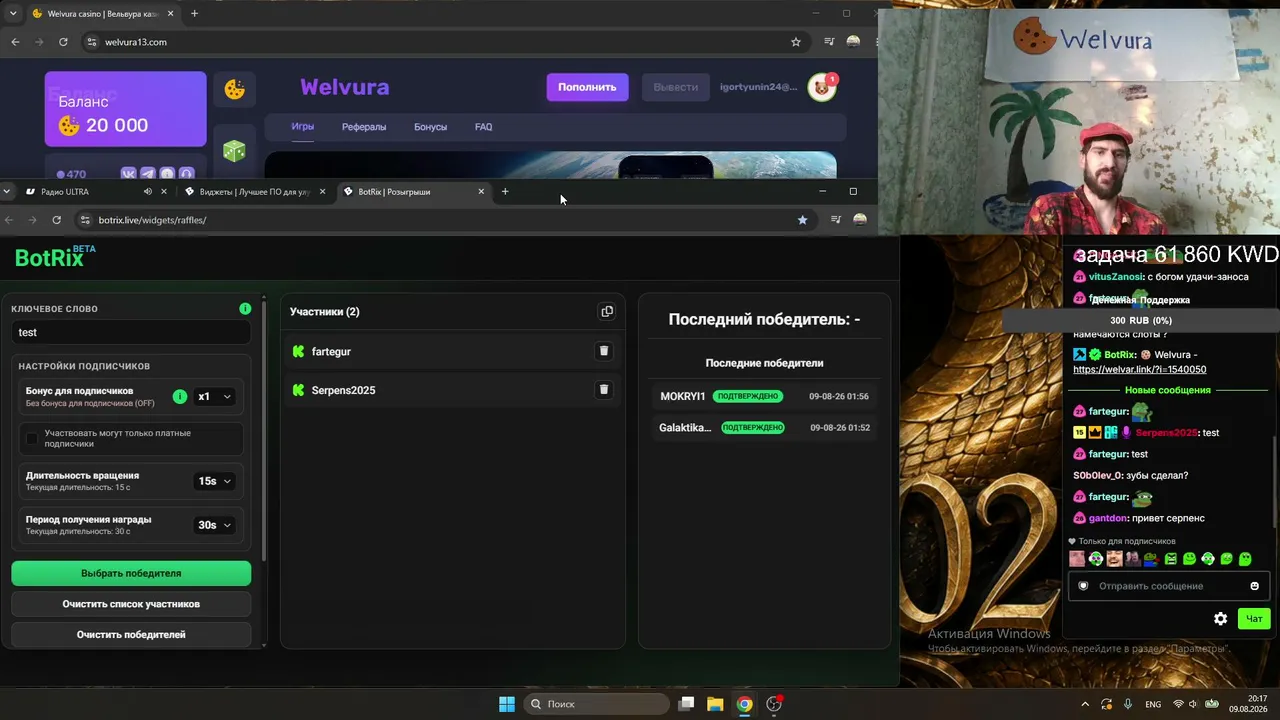Image resolution: width=1280 pixels, height=720 pixels.
Task: Open a new tab in BotRix window
Action: coord(505,191)
